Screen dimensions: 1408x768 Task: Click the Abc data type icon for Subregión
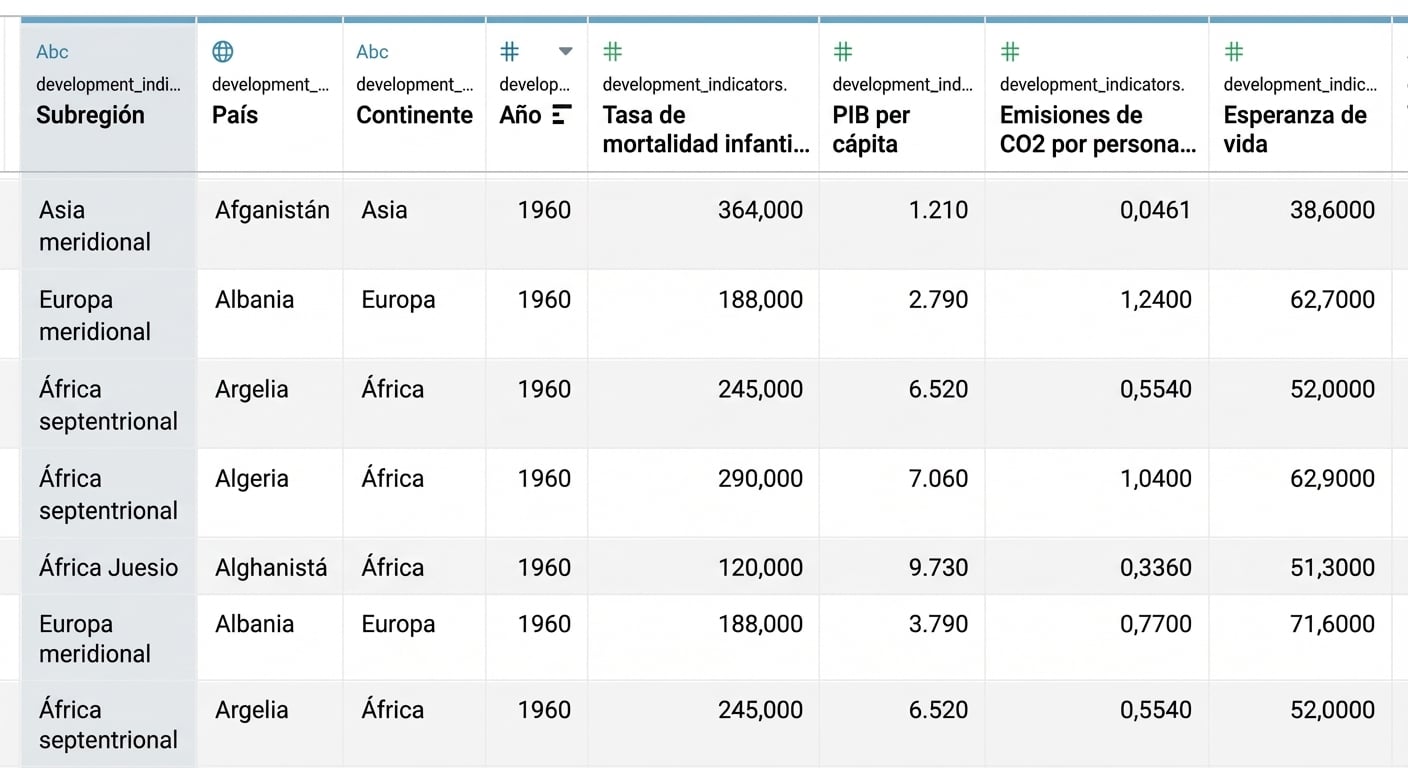[x=52, y=52]
